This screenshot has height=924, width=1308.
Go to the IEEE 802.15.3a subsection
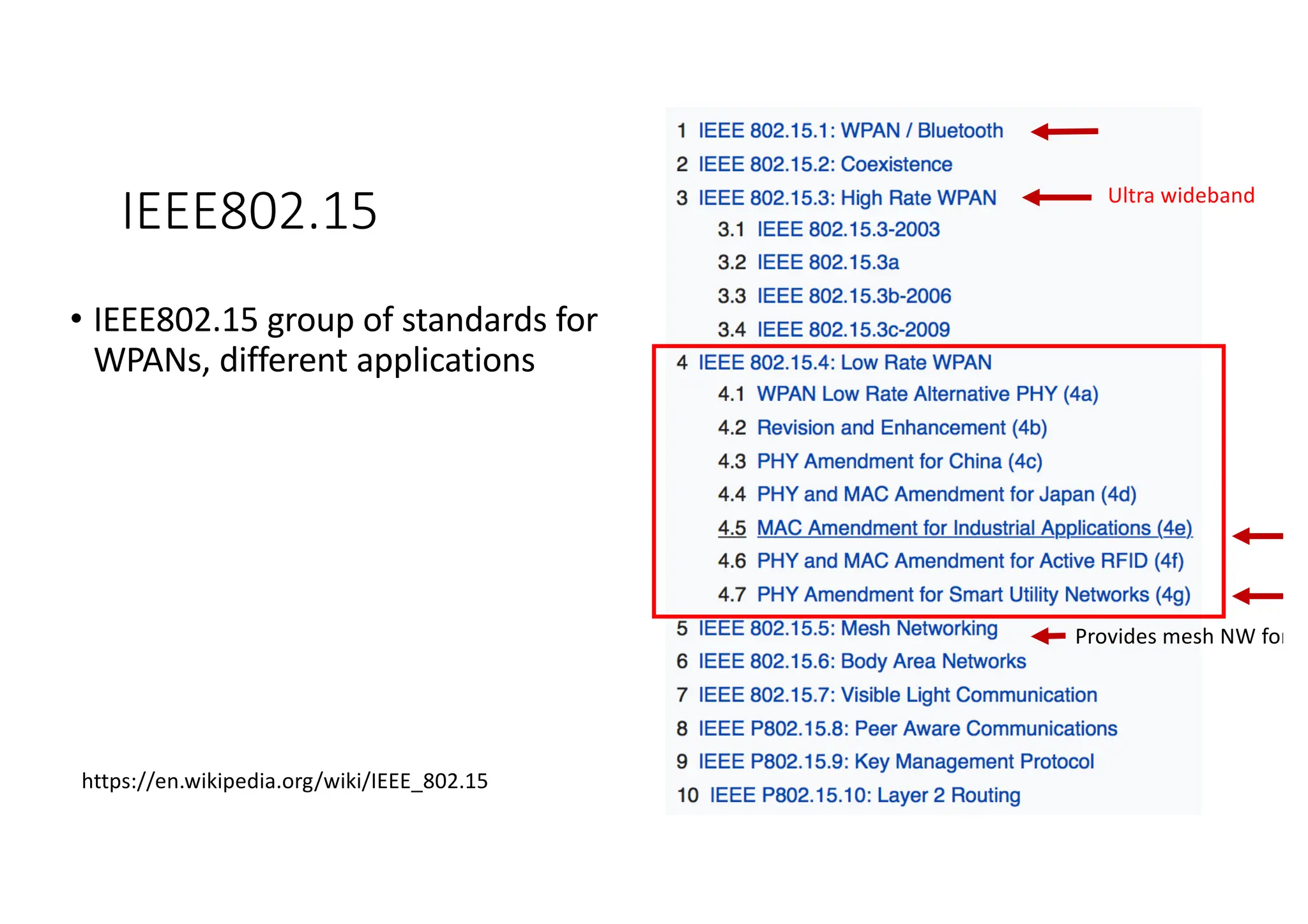[828, 263]
